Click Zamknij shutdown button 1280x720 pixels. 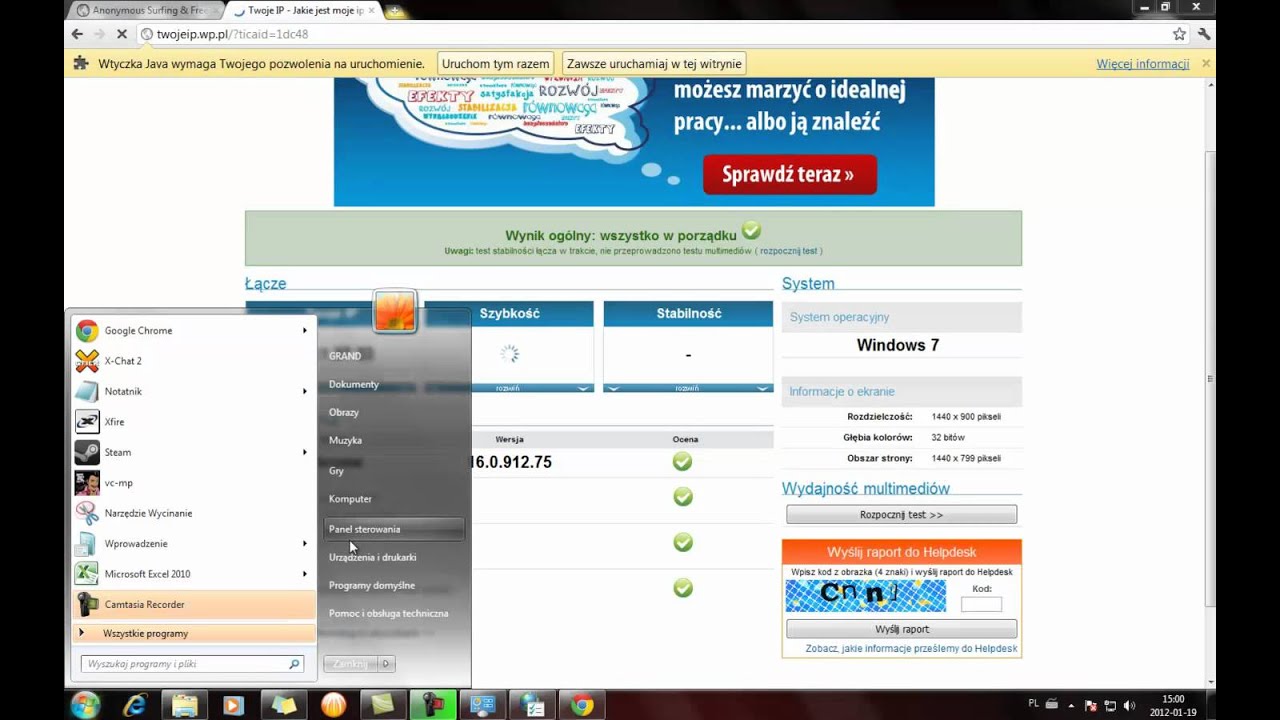pyautogui.click(x=351, y=664)
